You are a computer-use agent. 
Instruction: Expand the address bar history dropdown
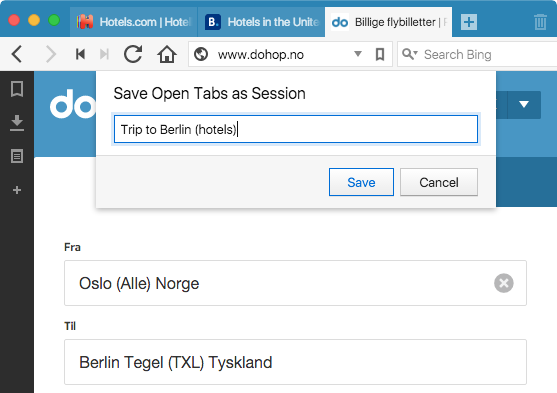pos(358,54)
